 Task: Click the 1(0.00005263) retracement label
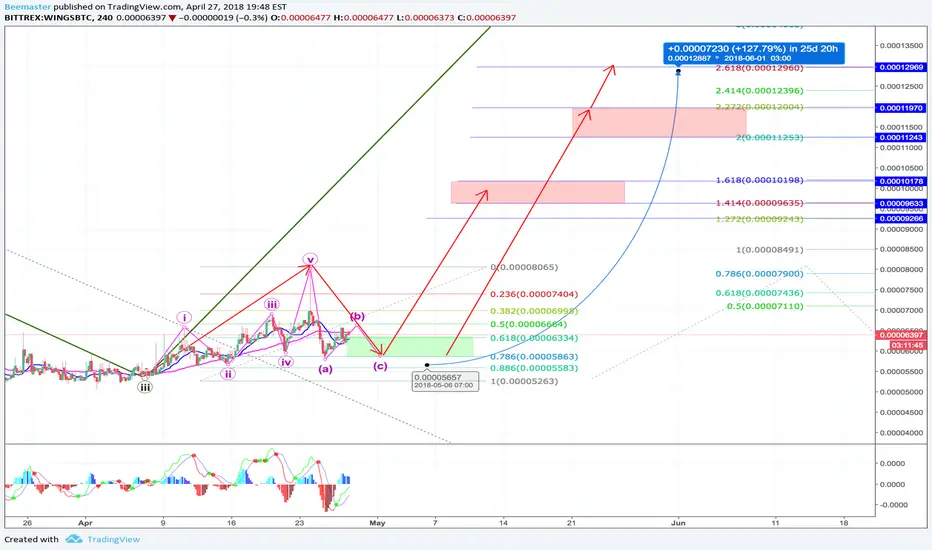pyautogui.click(x=524, y=381)
